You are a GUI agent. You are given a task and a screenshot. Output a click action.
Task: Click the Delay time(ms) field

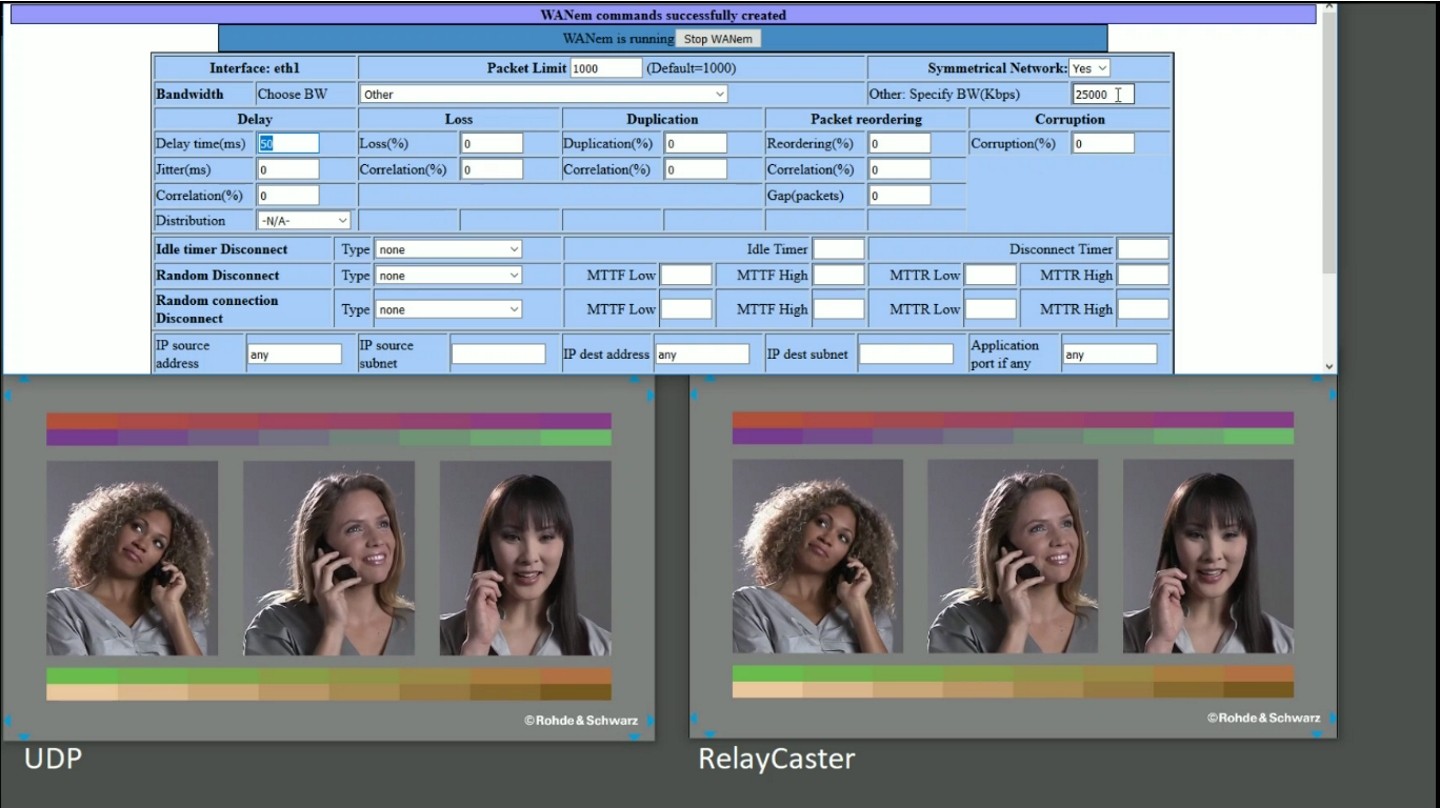pos(288,143)
